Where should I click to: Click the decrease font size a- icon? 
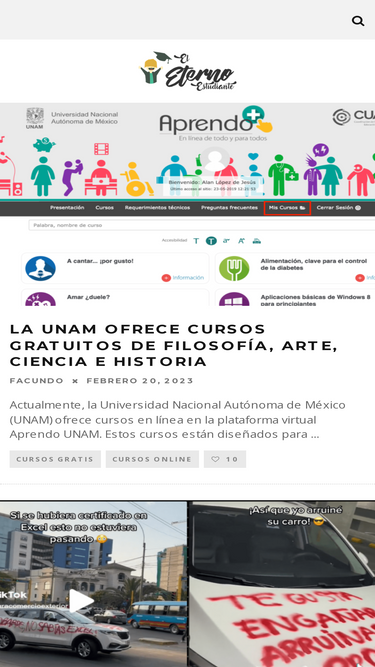(x=226, y=241)
